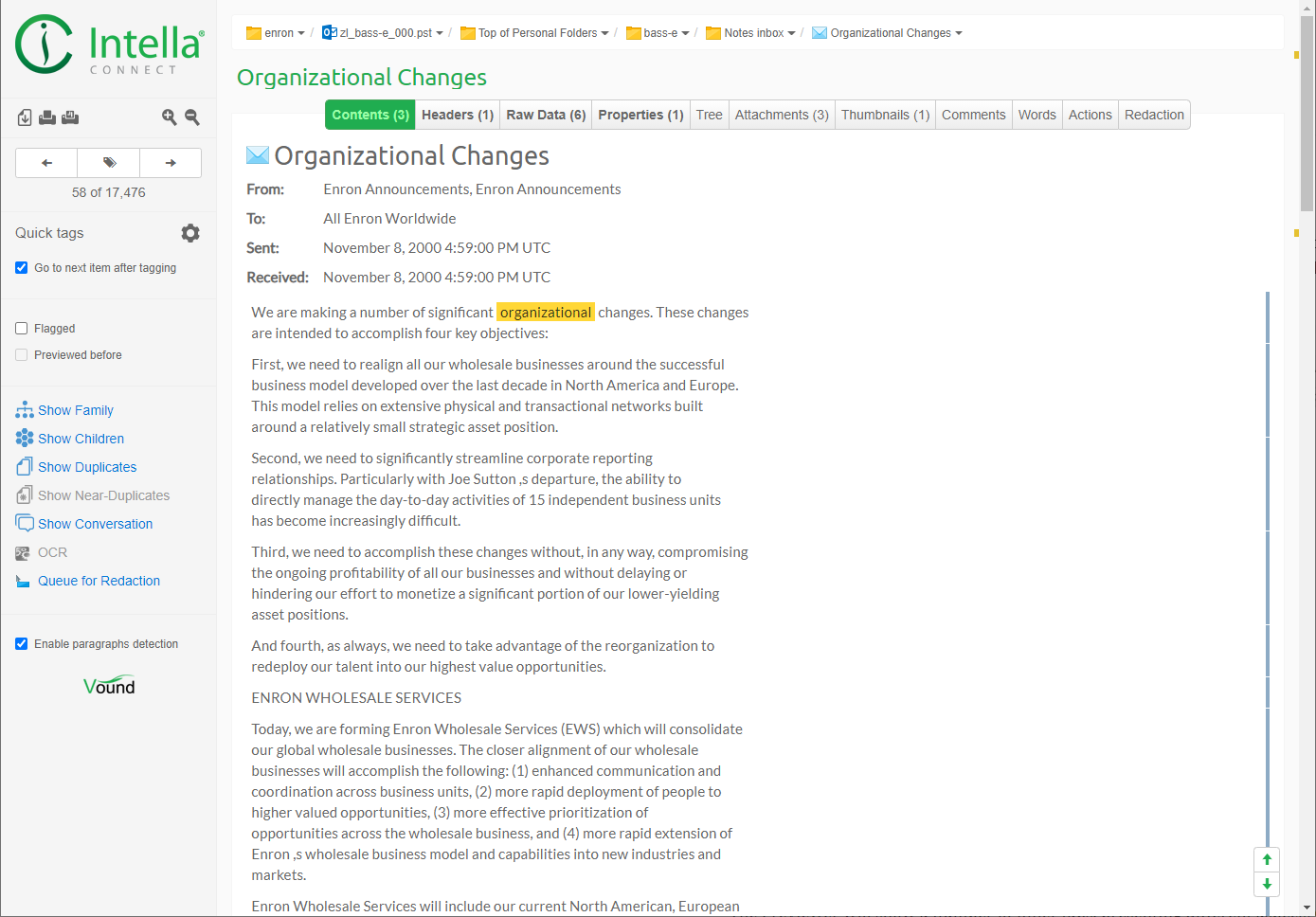Click Queue for Redaction link
Screen dimensions: 1316x917
click(x=99, y=581)
